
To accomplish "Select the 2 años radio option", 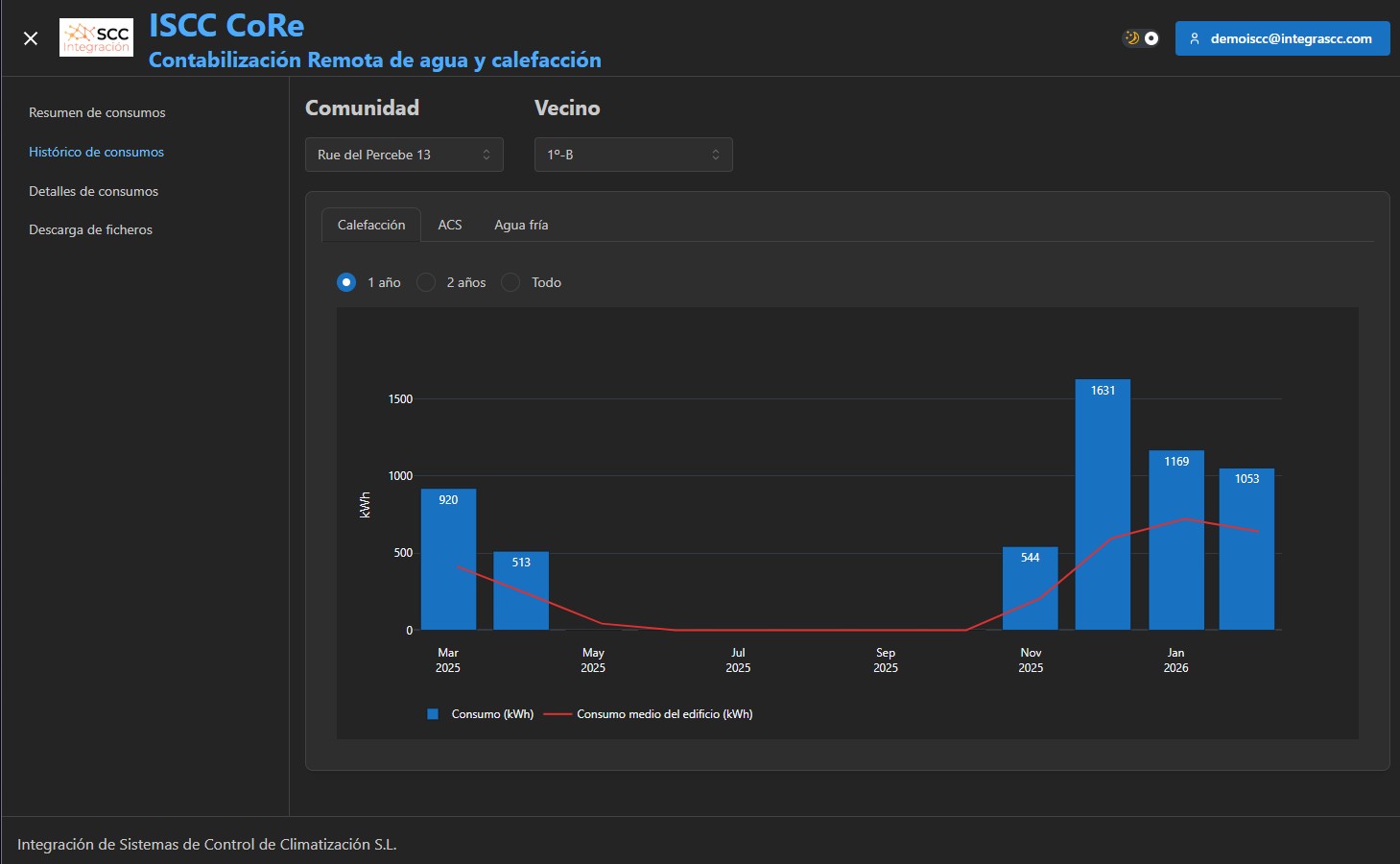I will (426, 282).
